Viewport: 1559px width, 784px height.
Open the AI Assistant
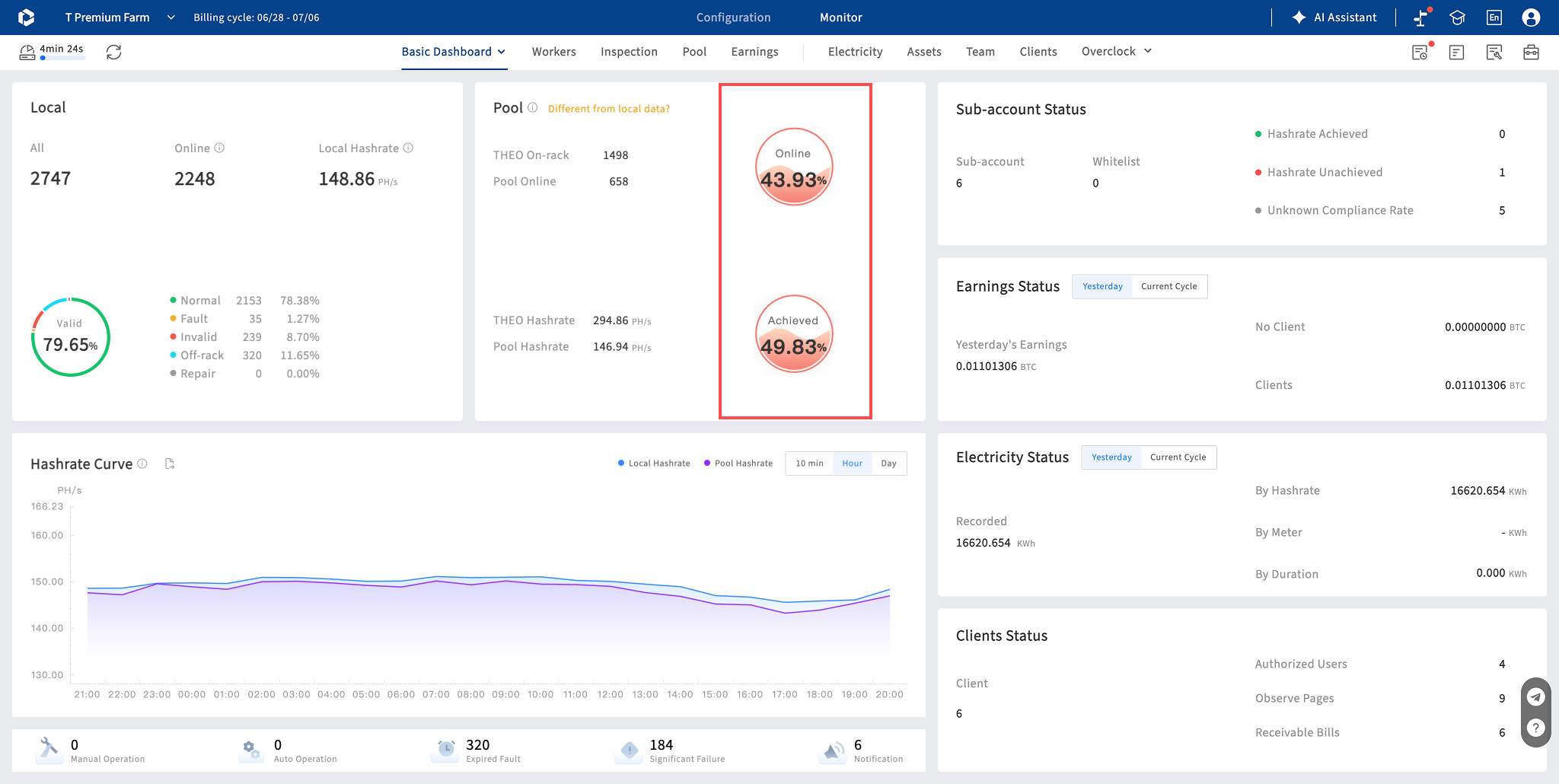point(1334,18)
